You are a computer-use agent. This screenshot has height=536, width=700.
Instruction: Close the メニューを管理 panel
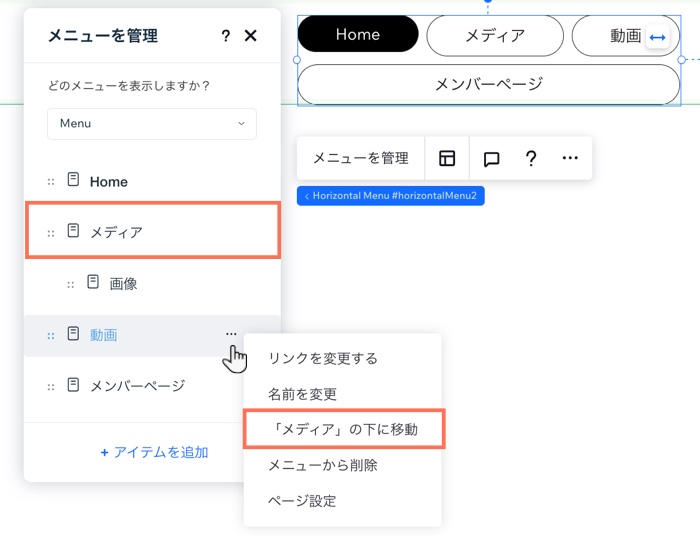pos(250,36)
